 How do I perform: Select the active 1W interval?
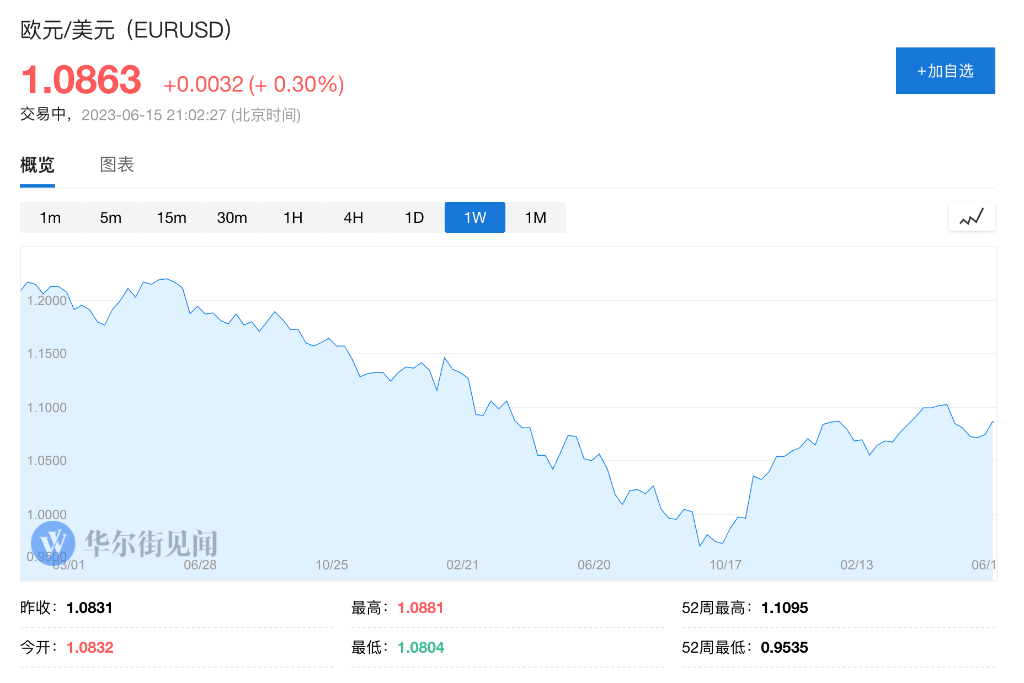475,217
